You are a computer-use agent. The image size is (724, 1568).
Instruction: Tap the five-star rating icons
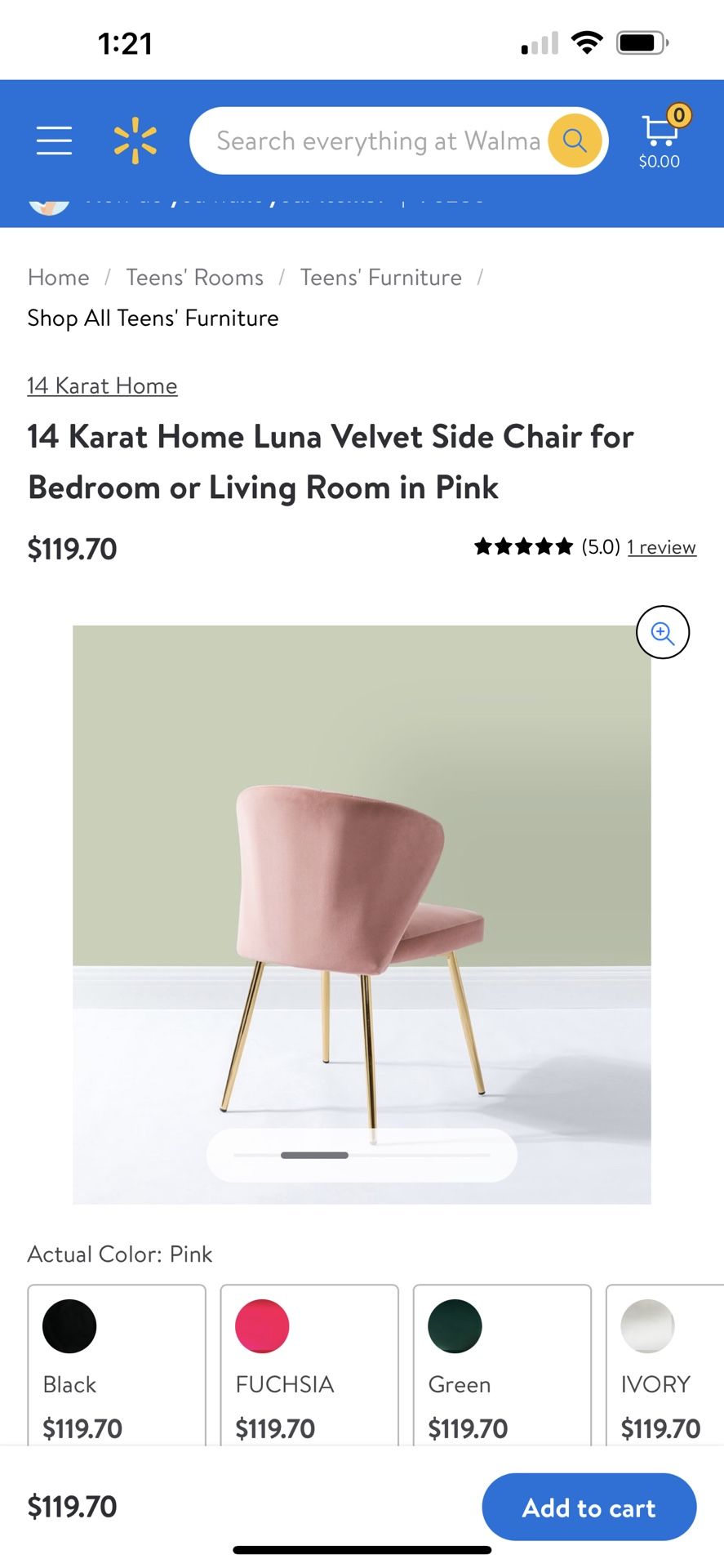pos(524,547)
